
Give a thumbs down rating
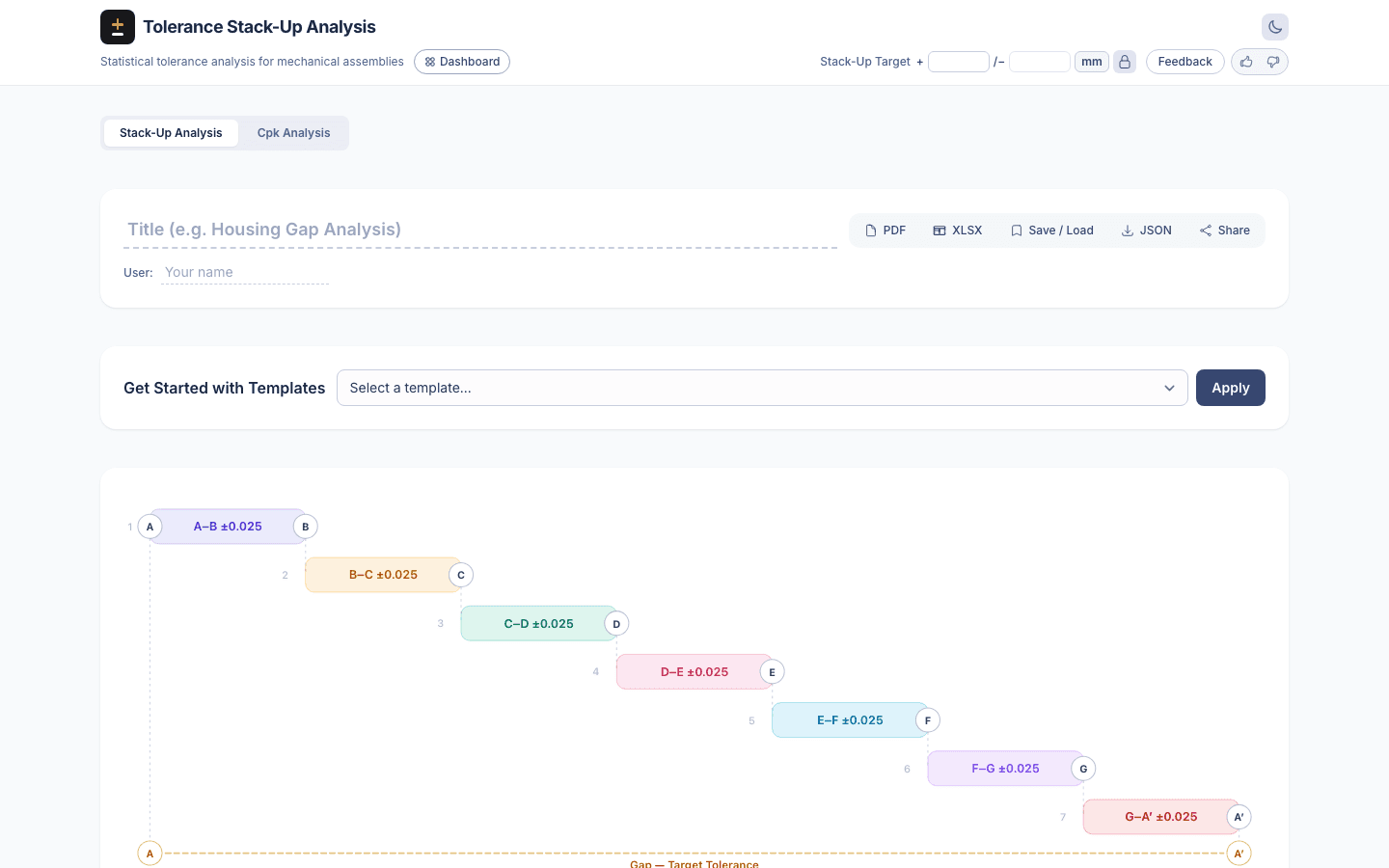pyautogui.click(x=1272, y=61)
